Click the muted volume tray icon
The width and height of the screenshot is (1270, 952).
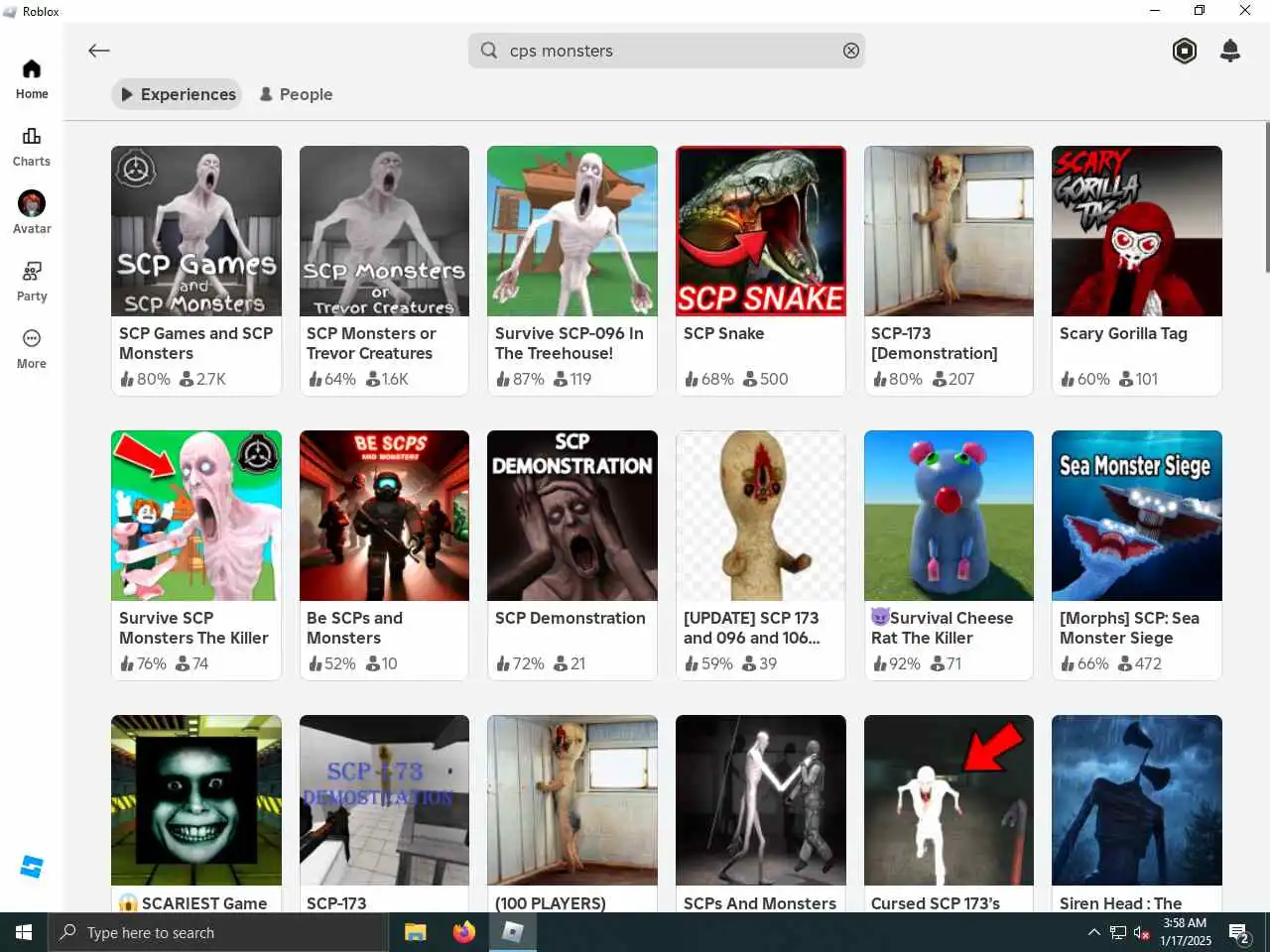[x=1142, y=933]
